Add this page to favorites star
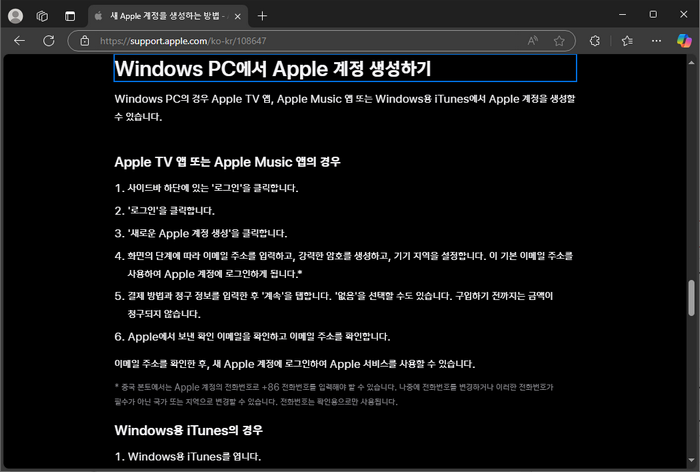 [559, 41]
